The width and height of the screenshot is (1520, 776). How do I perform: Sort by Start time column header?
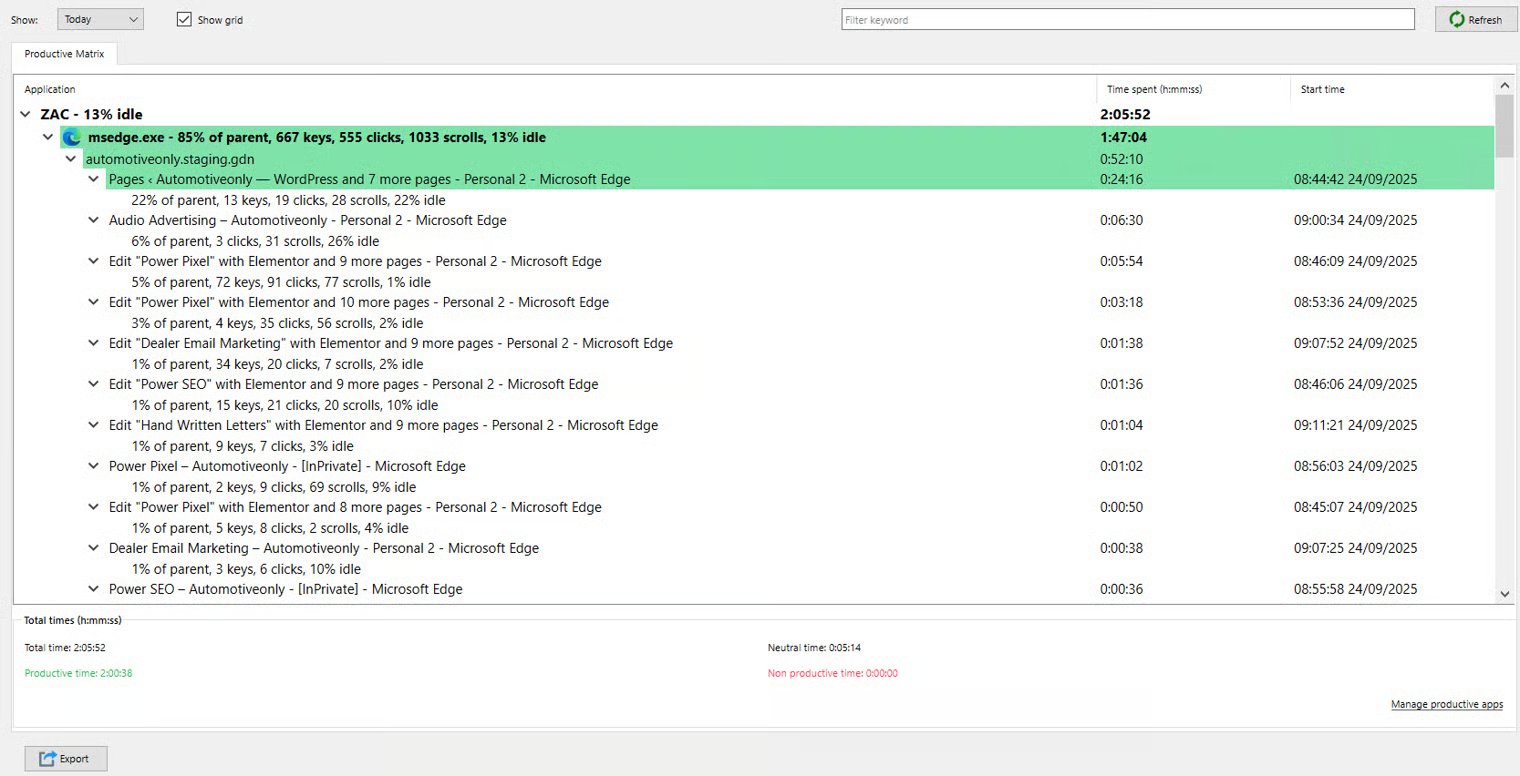pos(1322,90)
